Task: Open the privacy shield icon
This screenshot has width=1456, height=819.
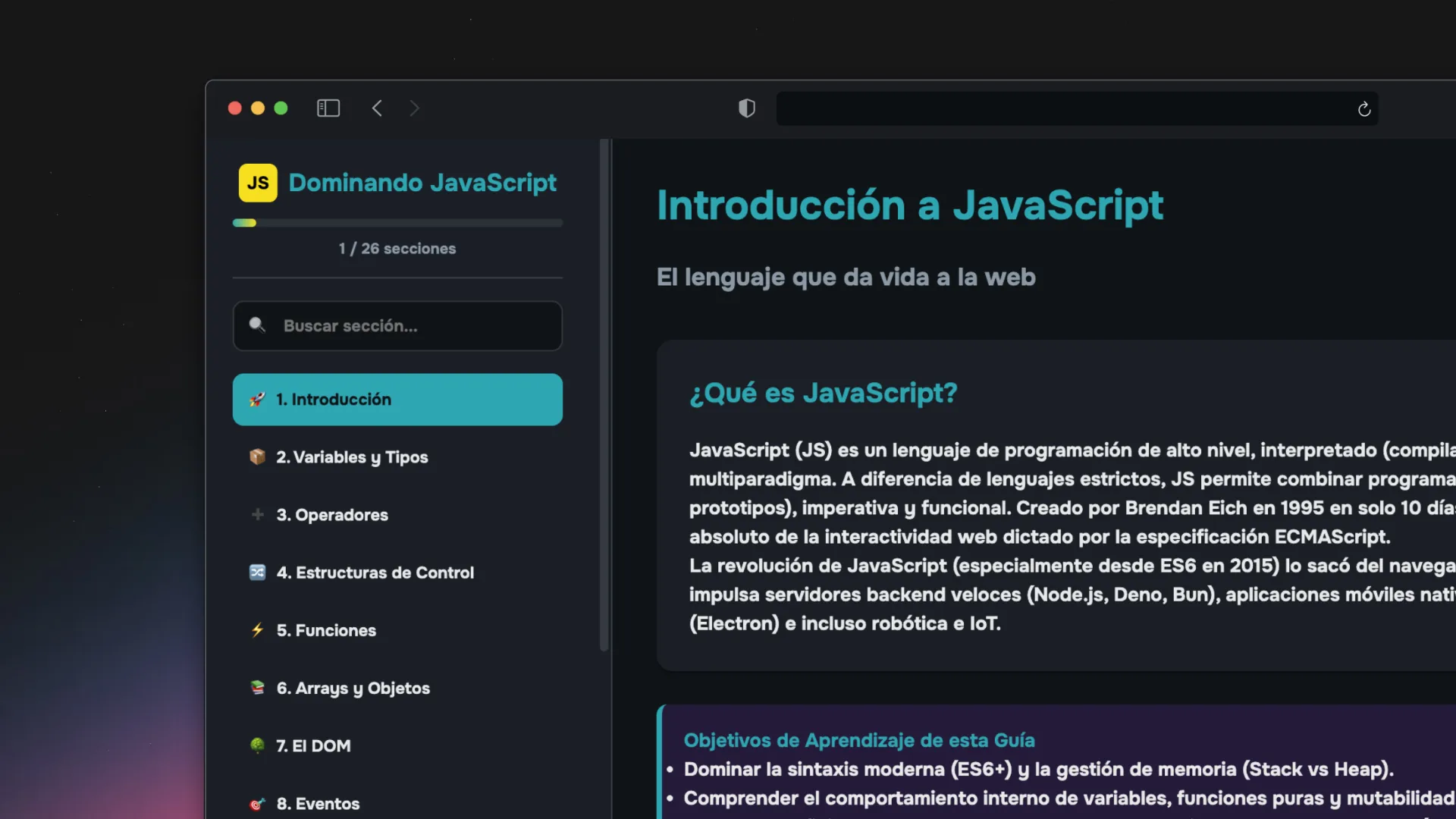Action: [x=747, y=108]
